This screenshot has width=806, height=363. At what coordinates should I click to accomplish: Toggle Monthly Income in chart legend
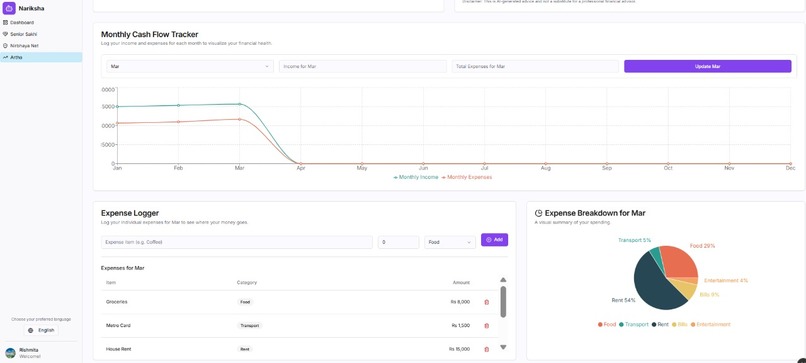click(416, 177)
